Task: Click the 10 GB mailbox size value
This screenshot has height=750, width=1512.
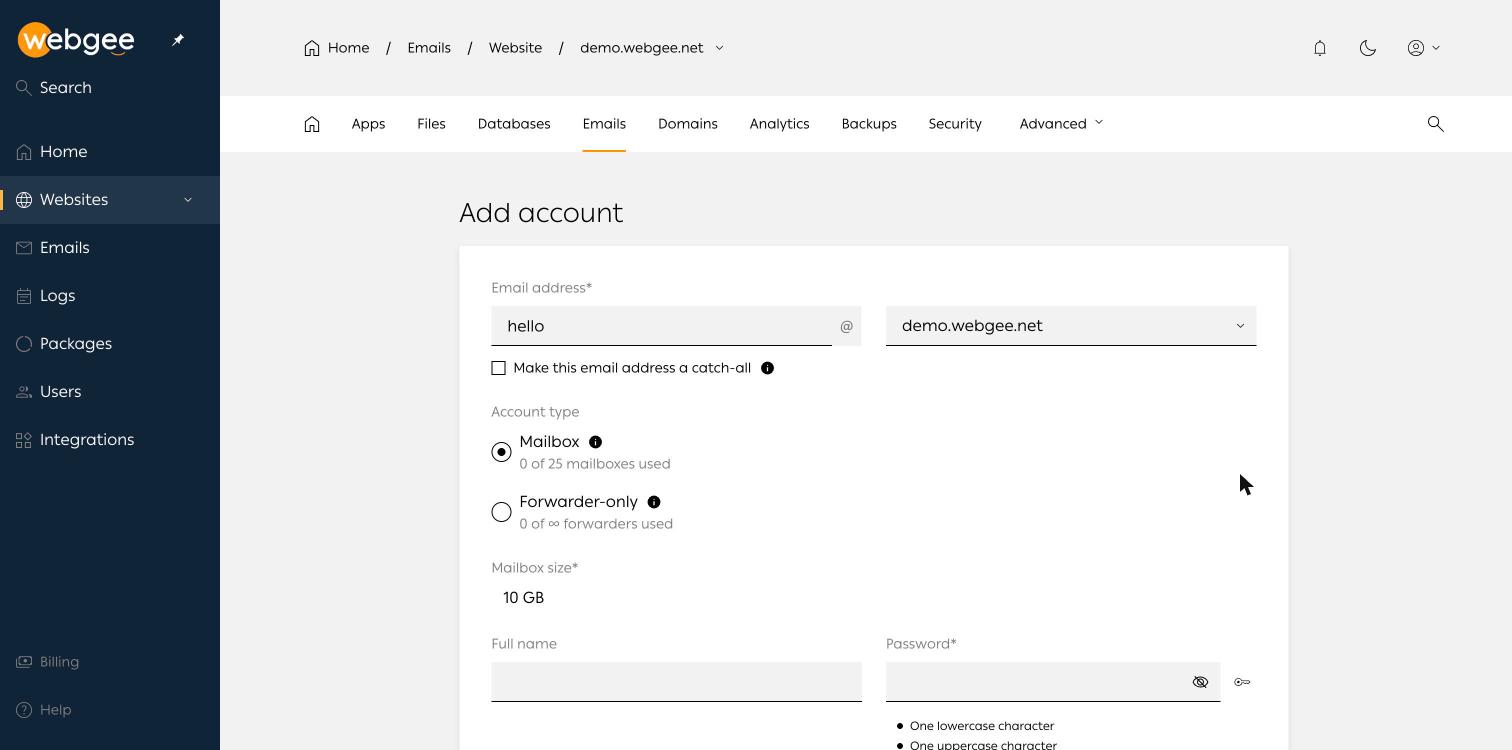Action: coord(524,598)
